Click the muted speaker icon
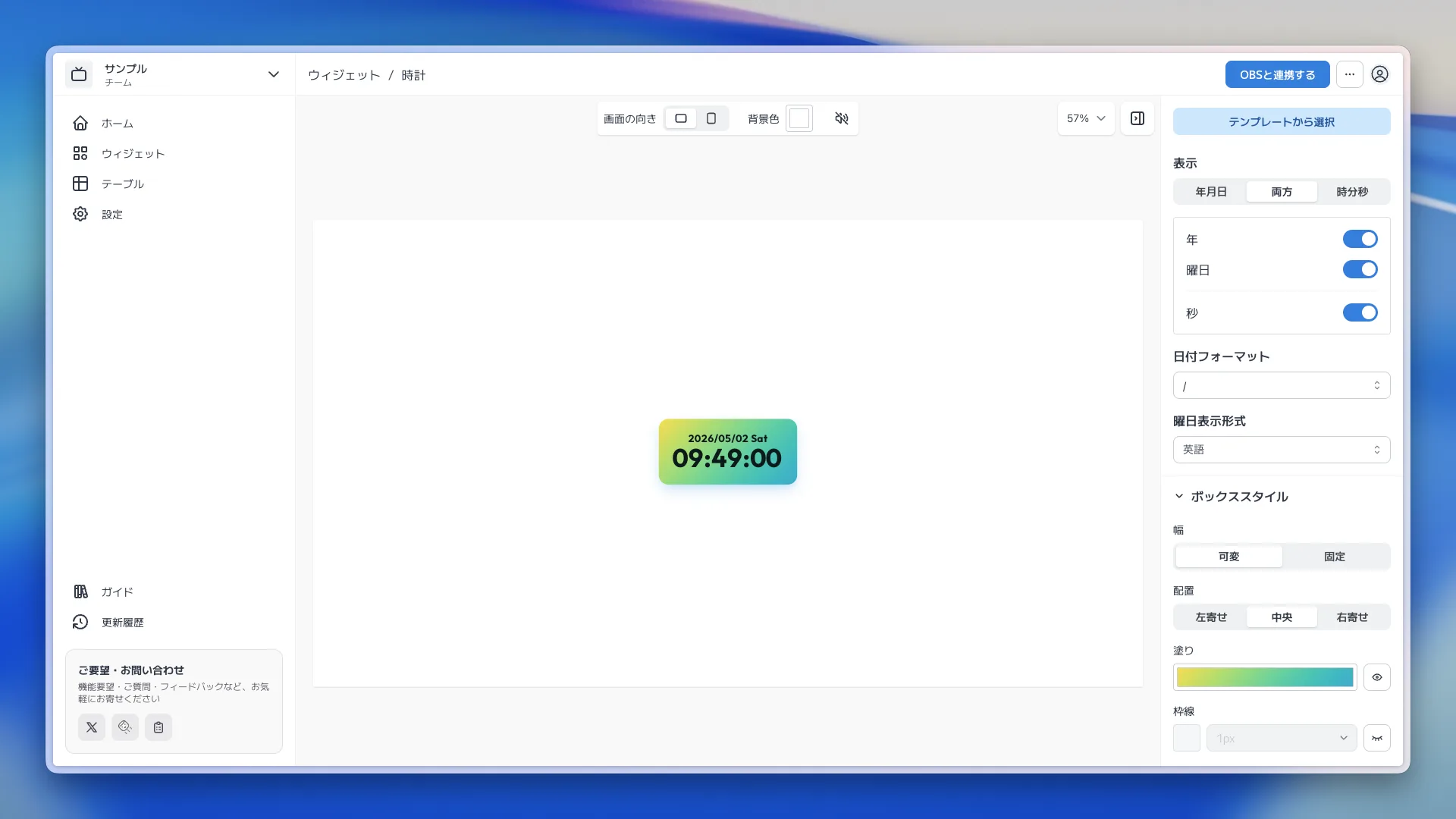The image size is (1456, 819). click(x=842, y=118)
